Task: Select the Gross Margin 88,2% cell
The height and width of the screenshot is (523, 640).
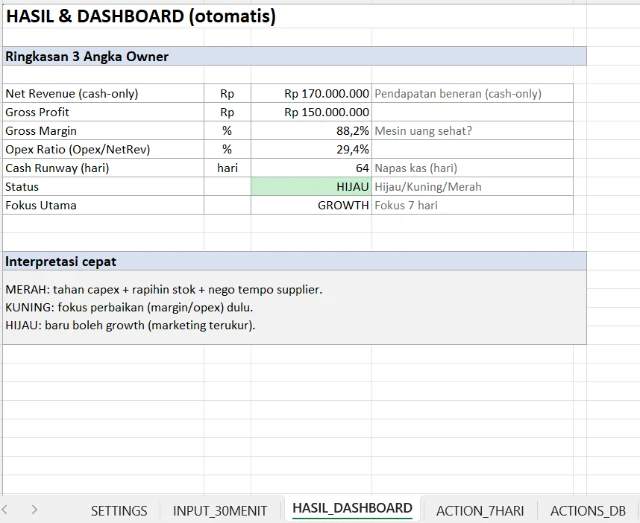Action: pos(311,131)
